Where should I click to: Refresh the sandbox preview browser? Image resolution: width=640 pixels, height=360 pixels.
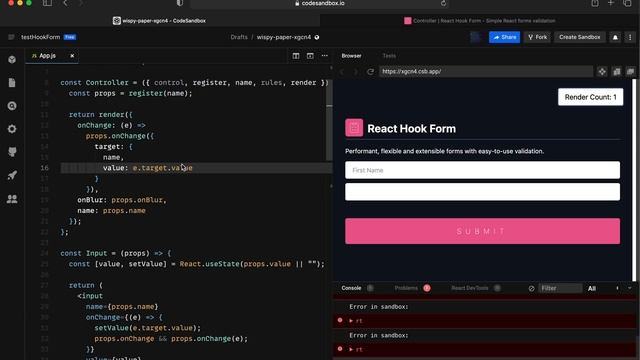[370, 71]
